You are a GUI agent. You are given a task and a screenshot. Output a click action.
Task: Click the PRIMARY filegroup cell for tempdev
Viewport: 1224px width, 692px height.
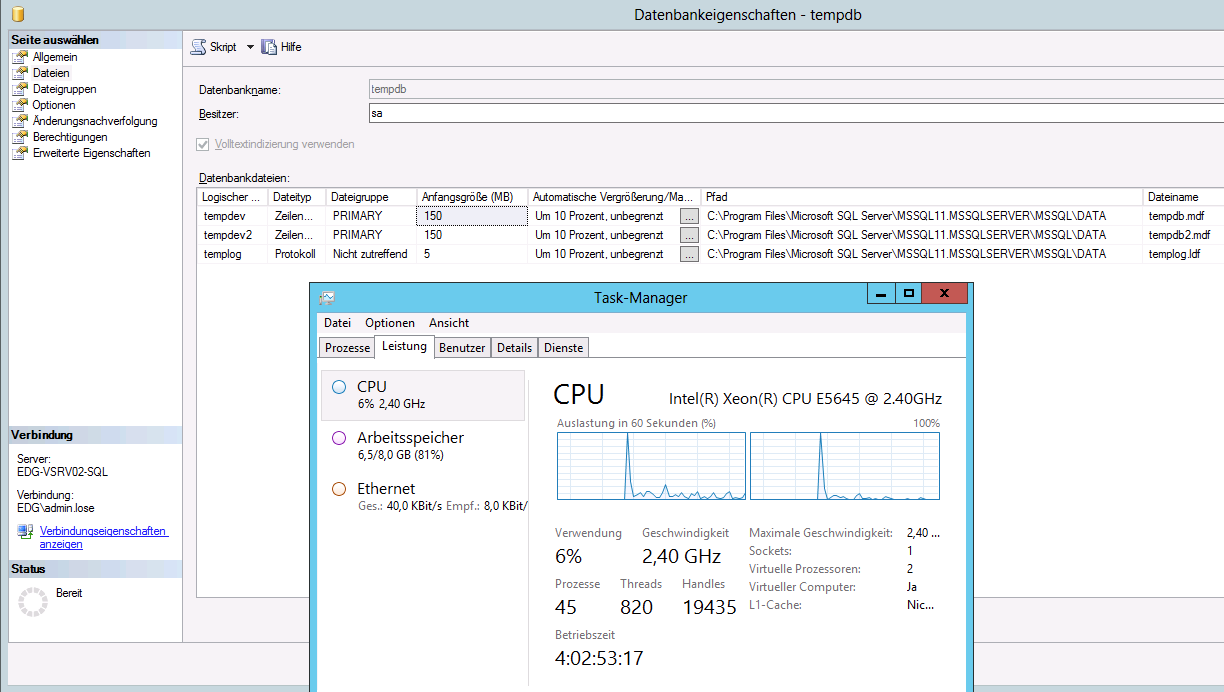point(371,216)
